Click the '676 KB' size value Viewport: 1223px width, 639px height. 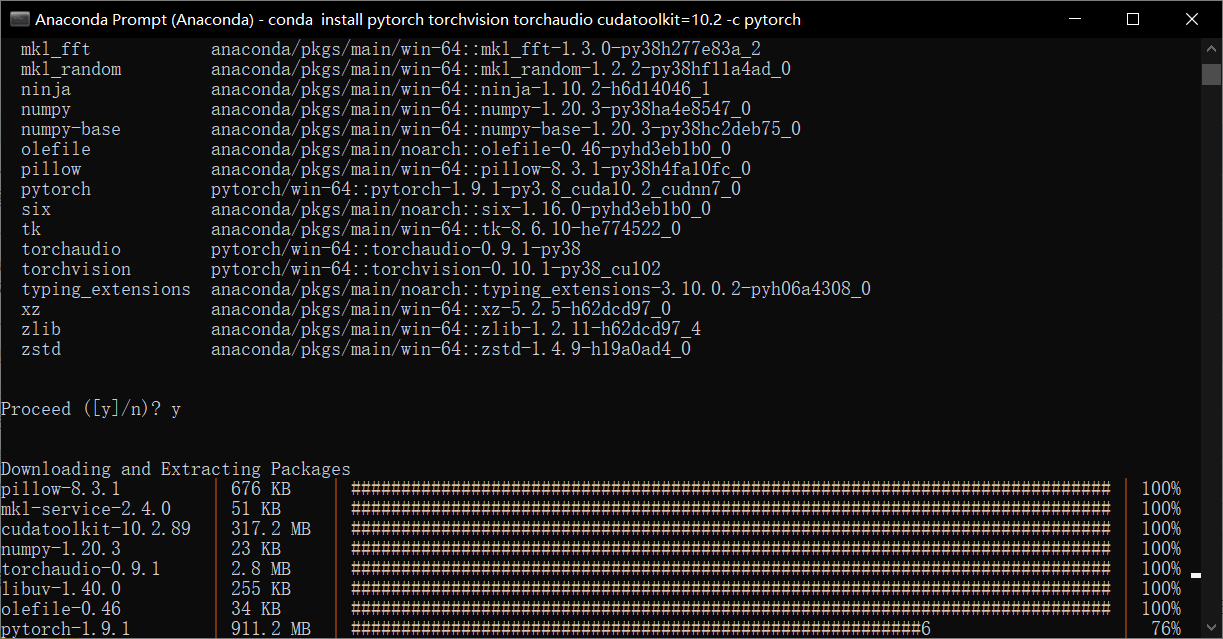[x=261, y=489]
